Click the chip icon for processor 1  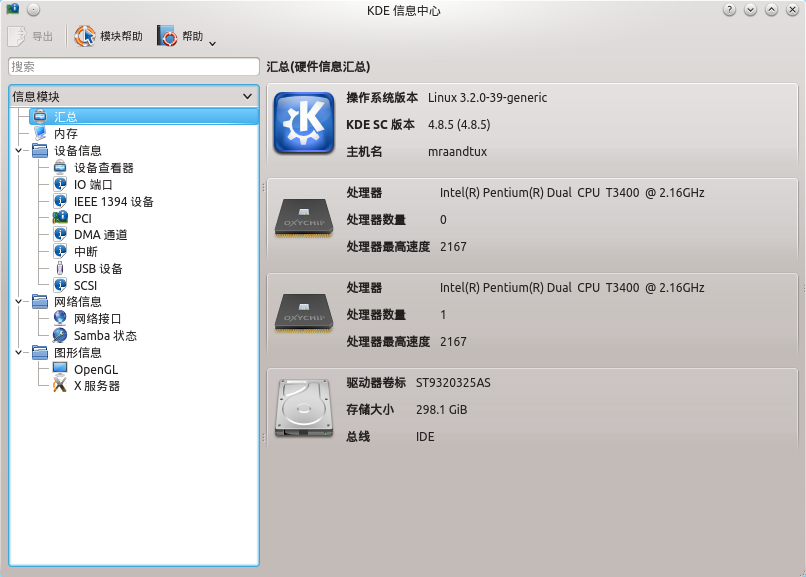(304, 313)
